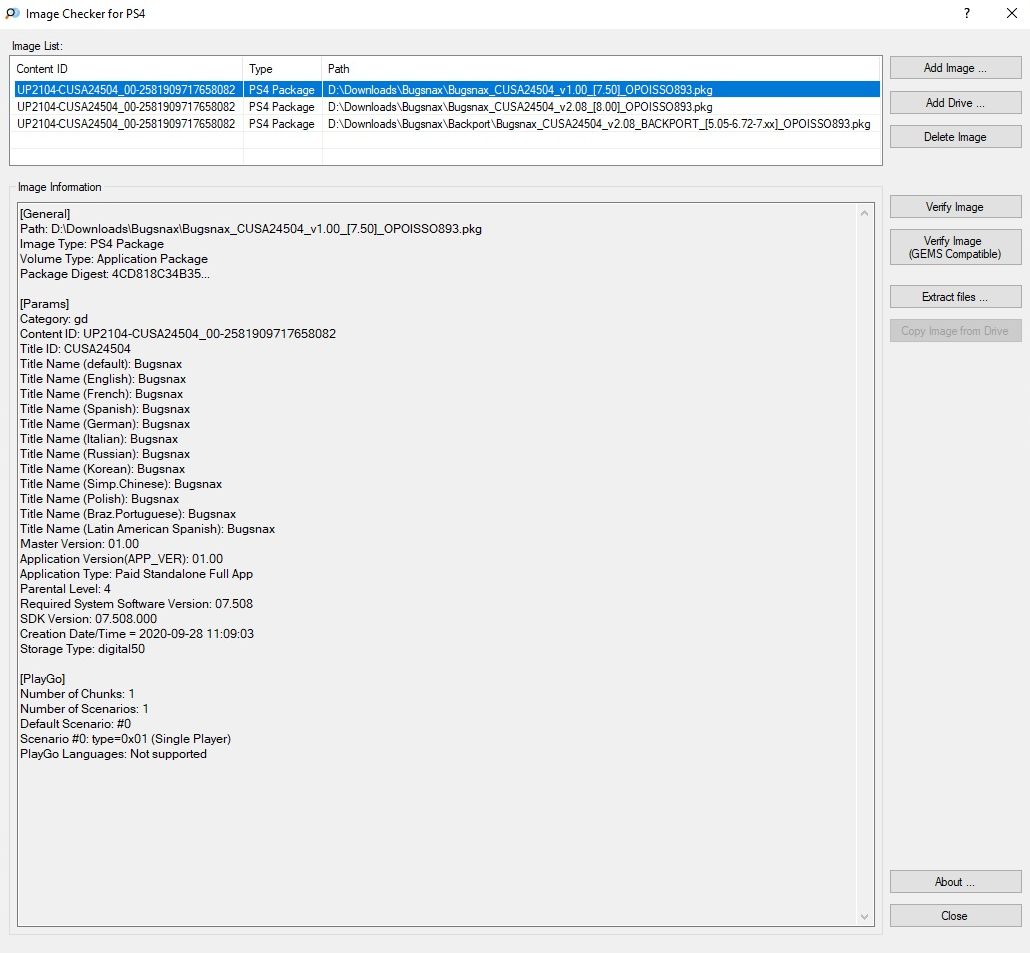1030x953 pixels.
Task: Click the 'Title Name (Korean)' line
Action: 102,469
